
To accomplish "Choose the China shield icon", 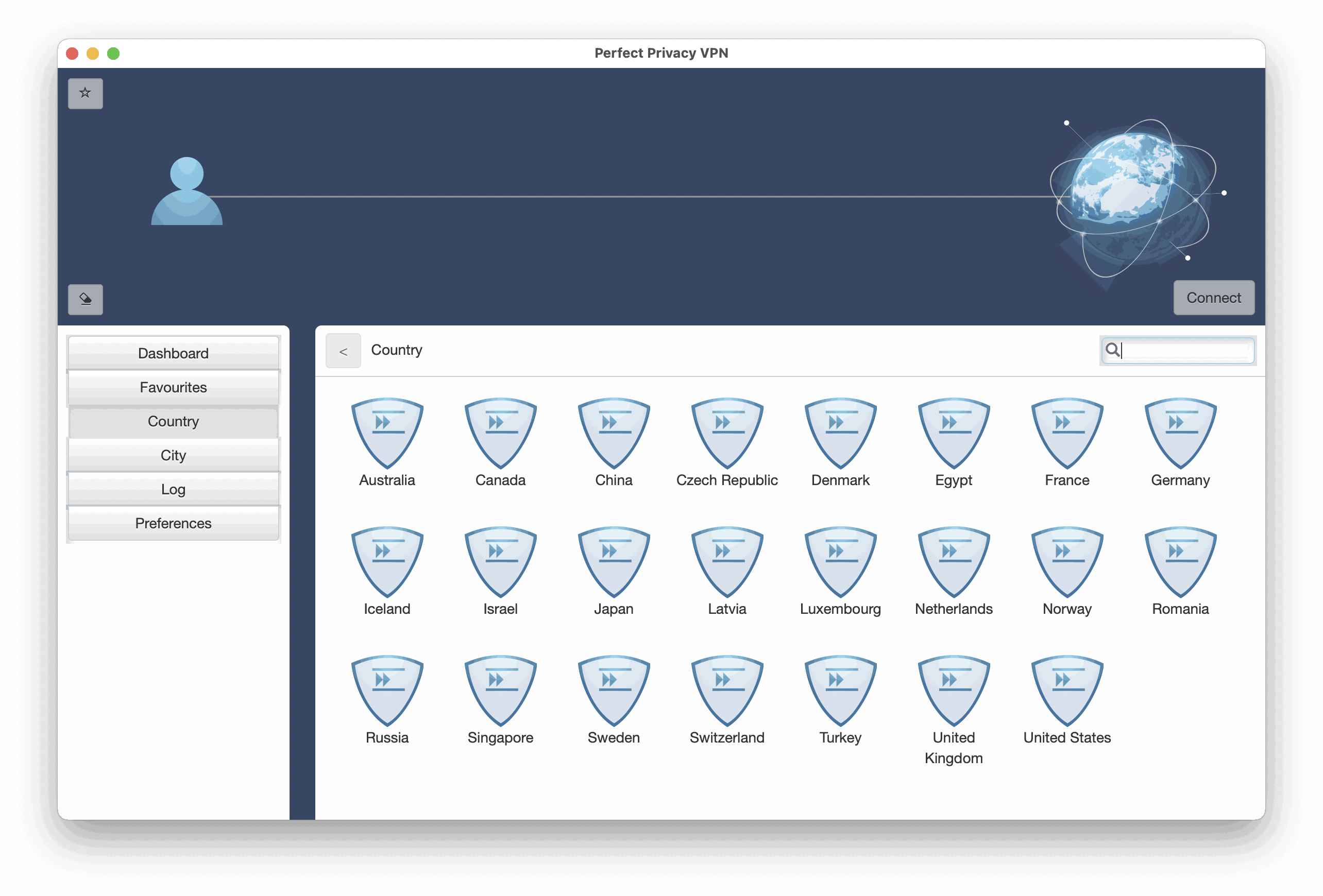I will click(x=614, y=433).
